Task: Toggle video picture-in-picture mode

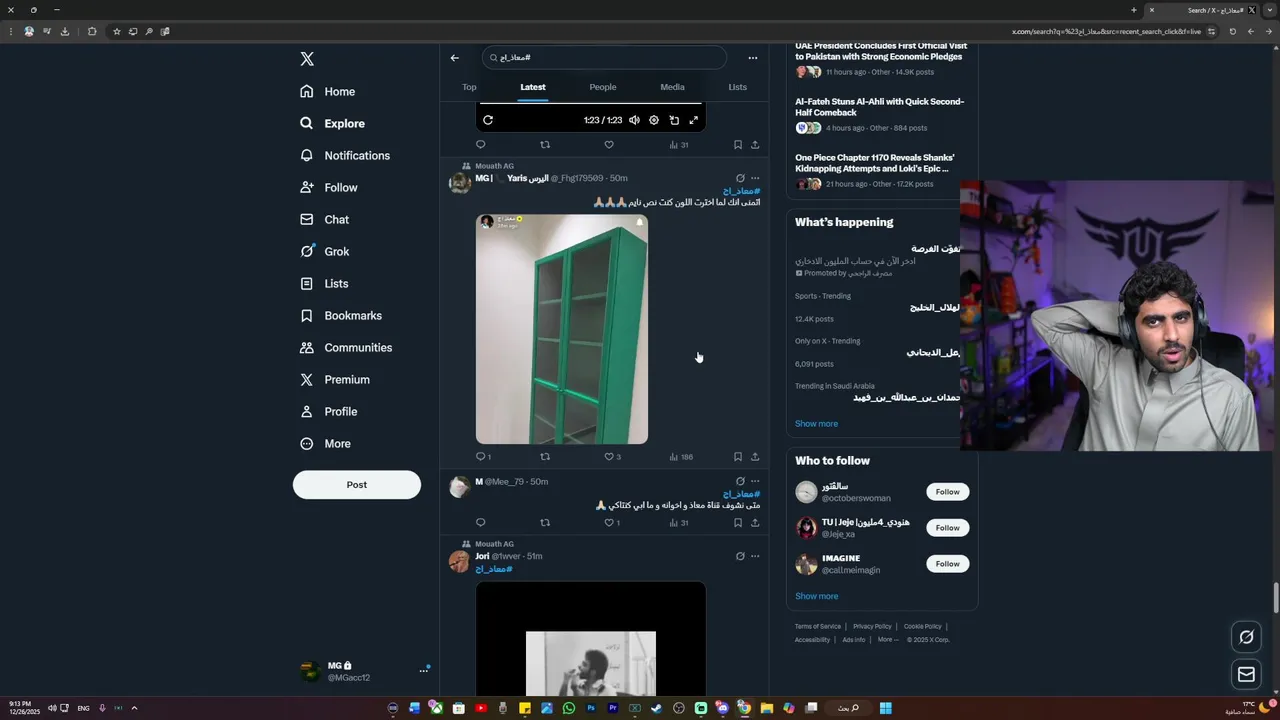Action: (x=674, y=120)
